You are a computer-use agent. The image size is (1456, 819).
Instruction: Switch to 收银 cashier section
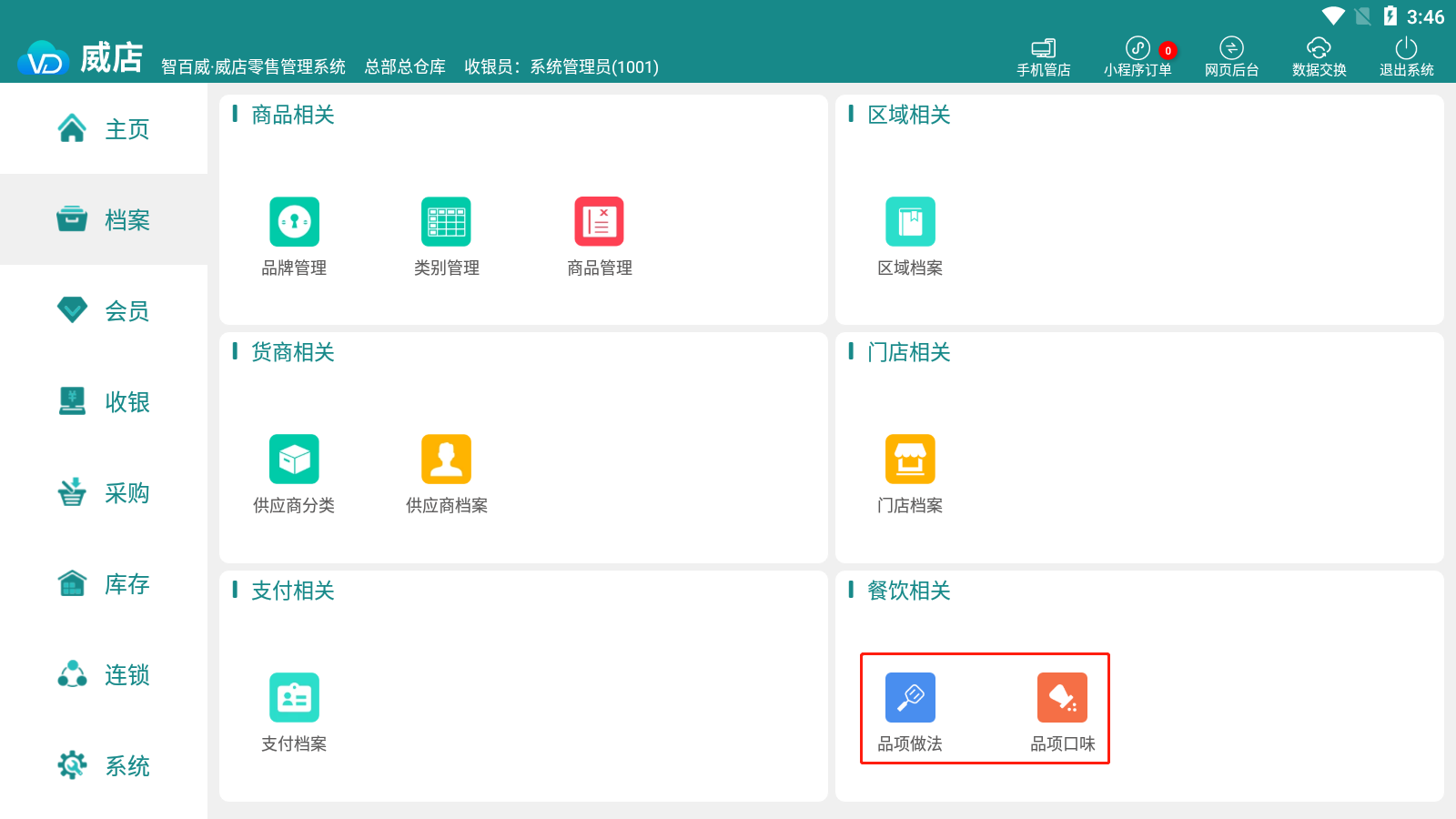pos(104,402)
